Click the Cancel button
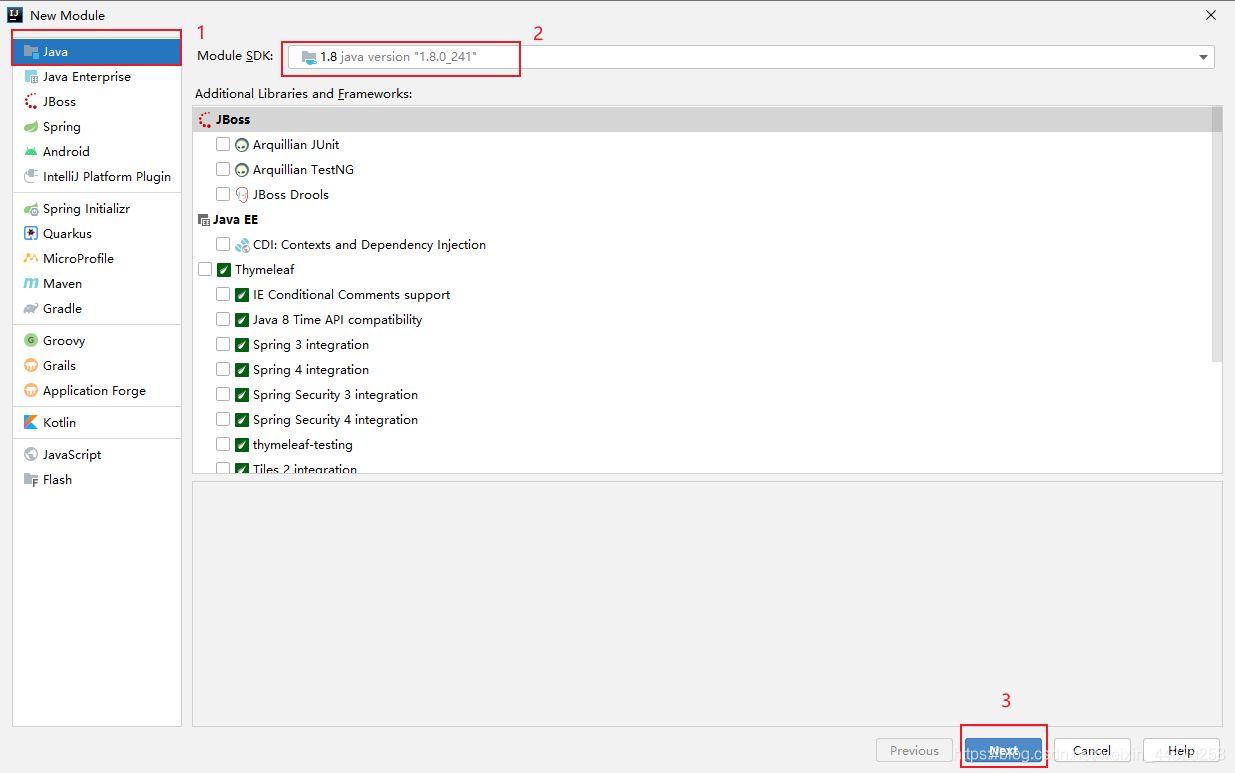The height and width of the screenshot is (773, 1235). click(x=1092, y=750)
